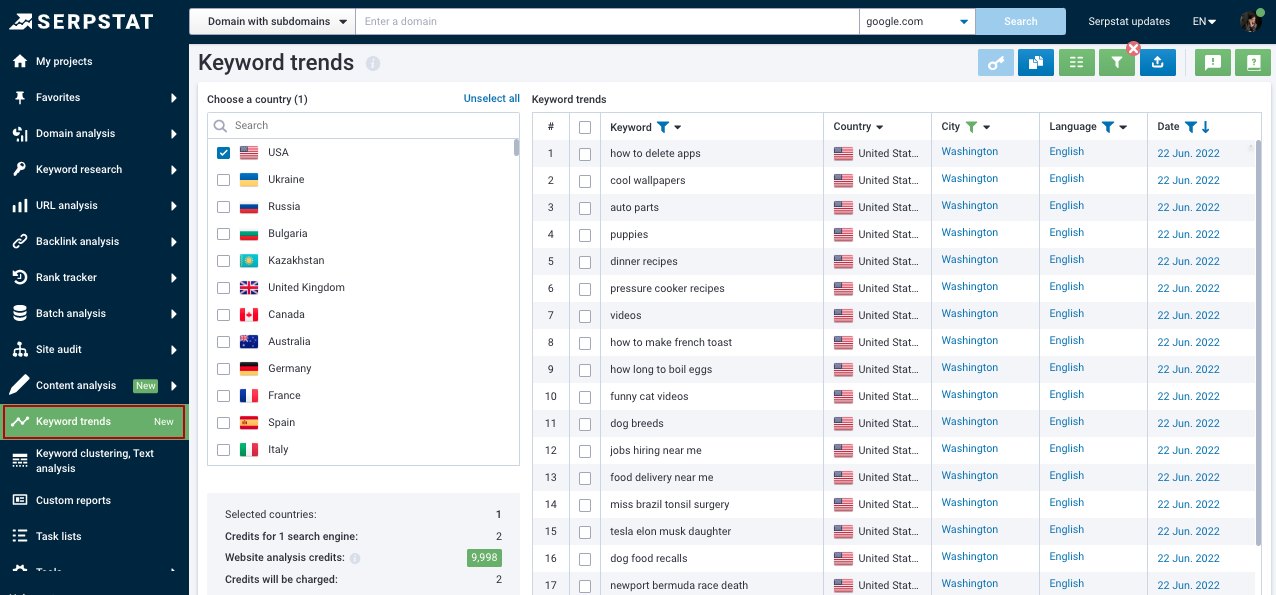Viewport: 1276px width, 595px height.
Task: Click the info icon next to Website analysis credits
Action: tap(355, 558)
